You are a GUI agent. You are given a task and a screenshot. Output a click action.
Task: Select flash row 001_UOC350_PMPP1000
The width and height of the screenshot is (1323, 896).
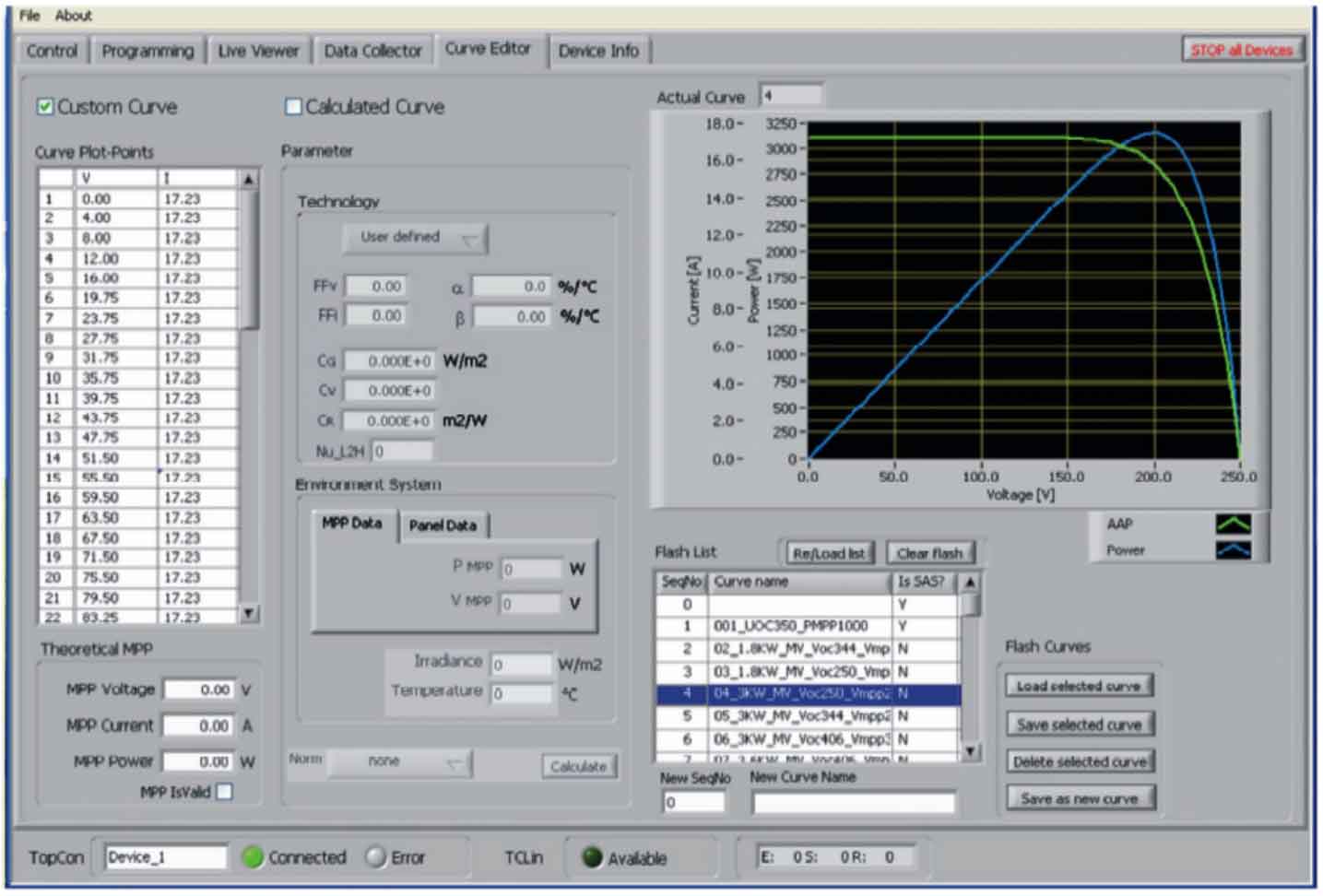click(x=809, y=627)
